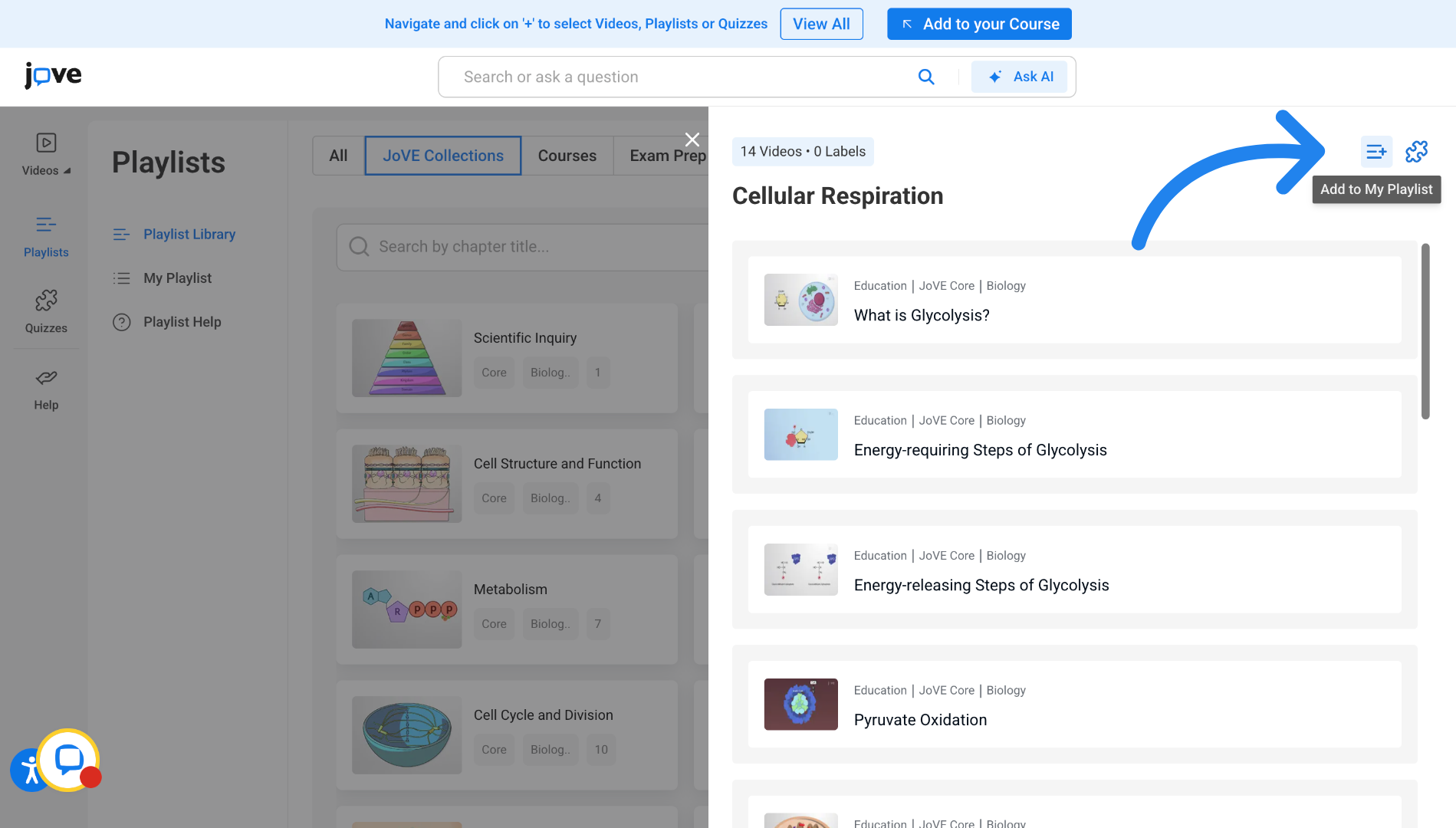
Task: Click the 10 count on Cell Cycle card
Action: coord(601,750)
